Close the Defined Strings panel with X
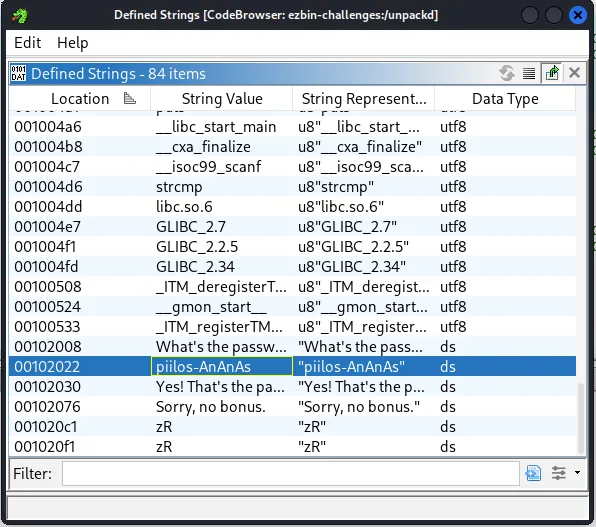This screenshot has height=527, width=596. click(x=574, y=73)
